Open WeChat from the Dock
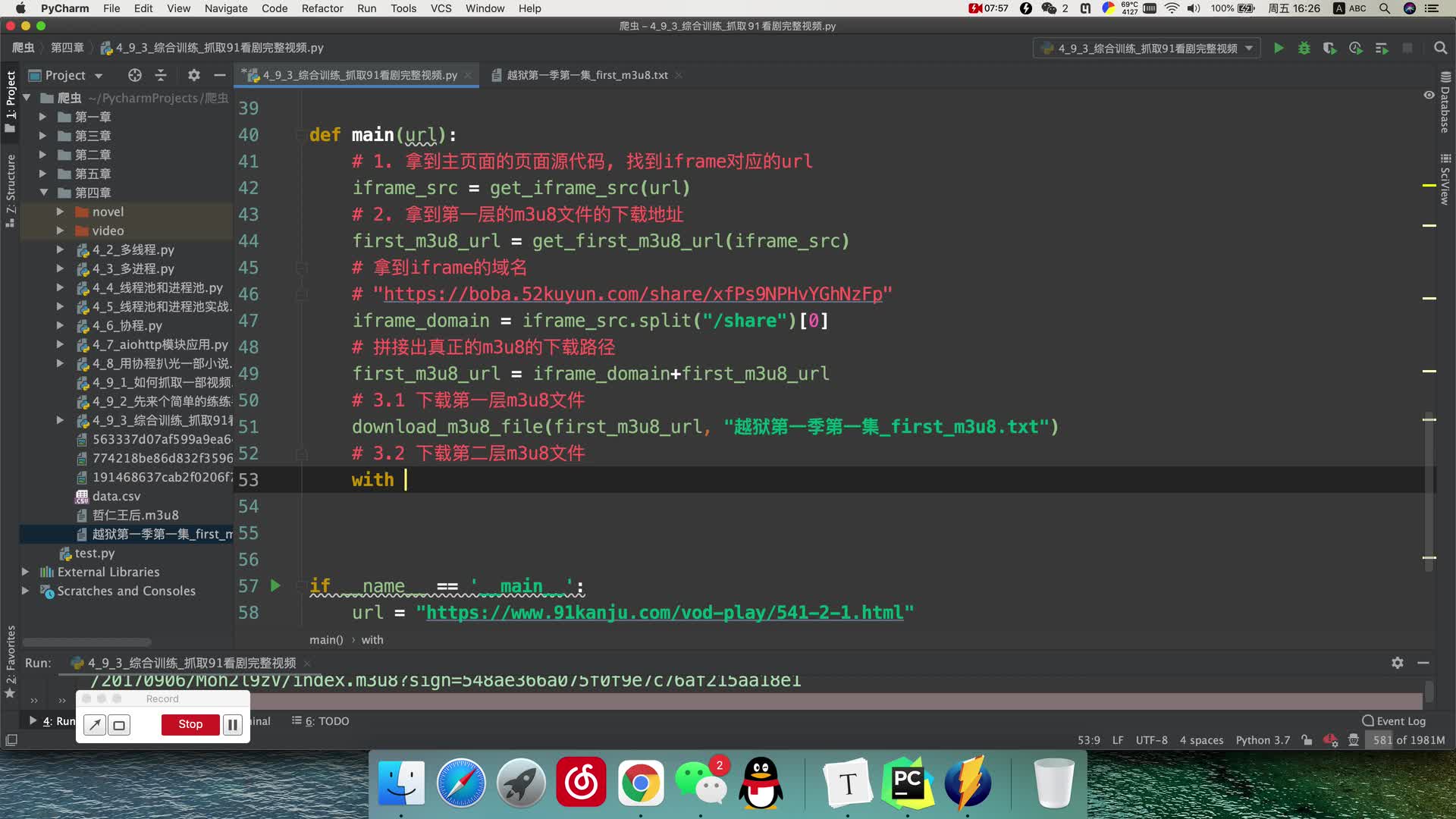This screenshot has width=1456, height=819. [701, 783]
